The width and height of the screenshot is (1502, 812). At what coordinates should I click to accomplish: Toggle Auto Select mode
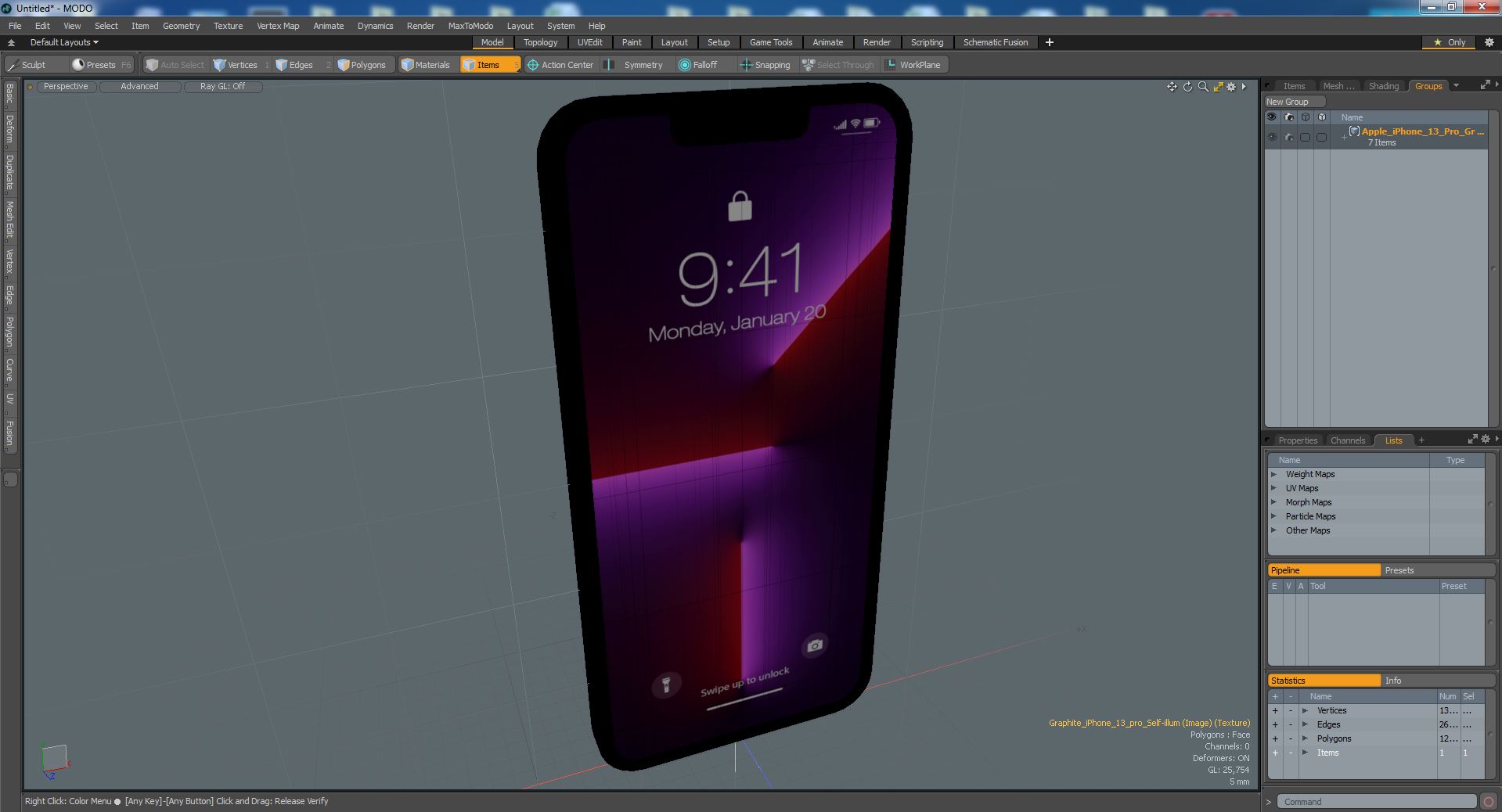tap(175, 65)
